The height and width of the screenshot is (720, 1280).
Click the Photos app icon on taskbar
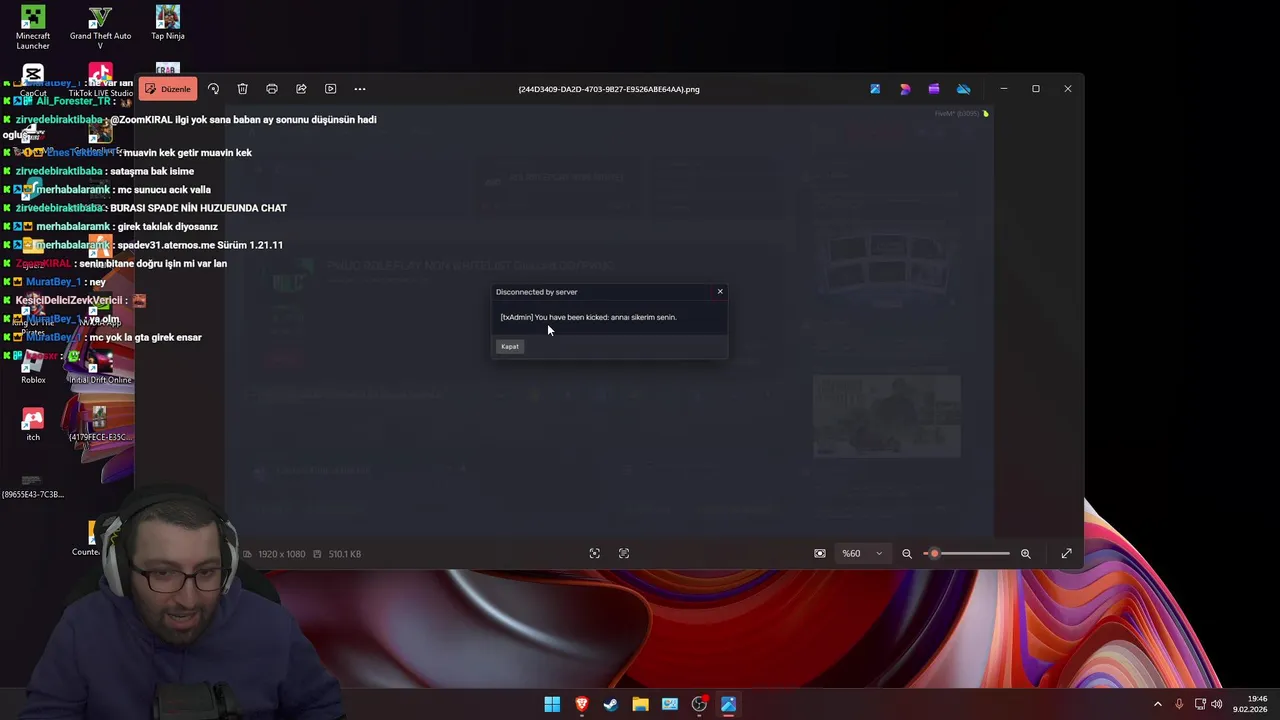pyautogui.click(x=729, y=704)
